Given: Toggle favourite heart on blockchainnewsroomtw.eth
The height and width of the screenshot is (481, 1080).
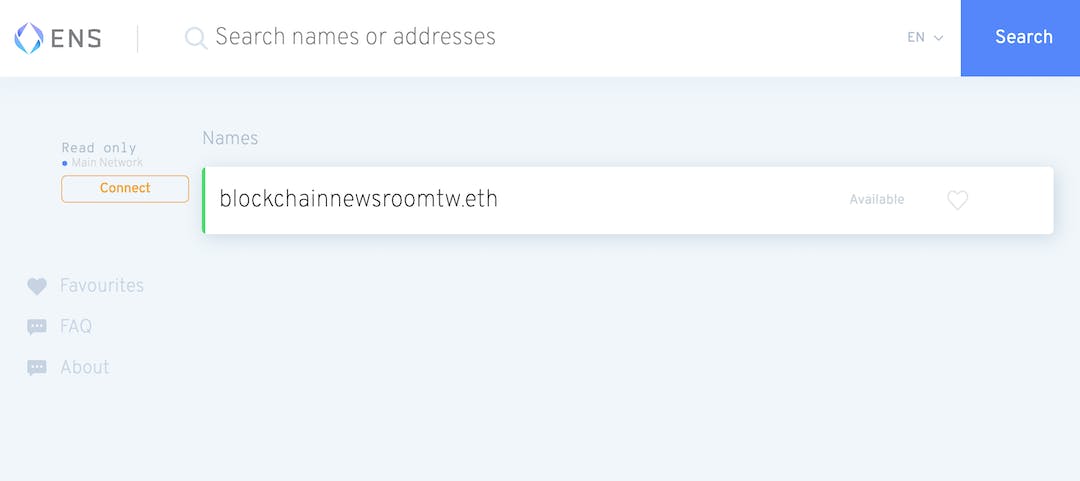Looking at the screenshot, I should (957, 200).
